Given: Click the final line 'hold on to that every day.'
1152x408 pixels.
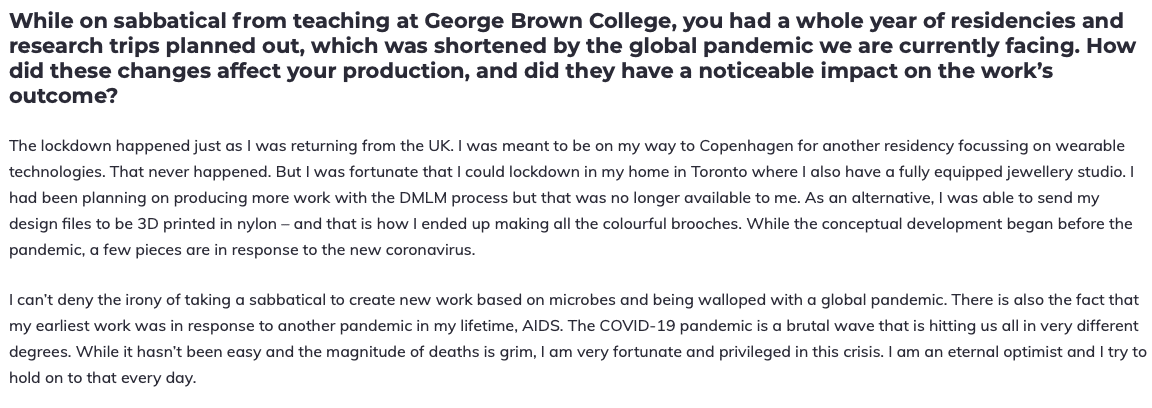Looking at the screenshot, I should click(x=103, y=378).
